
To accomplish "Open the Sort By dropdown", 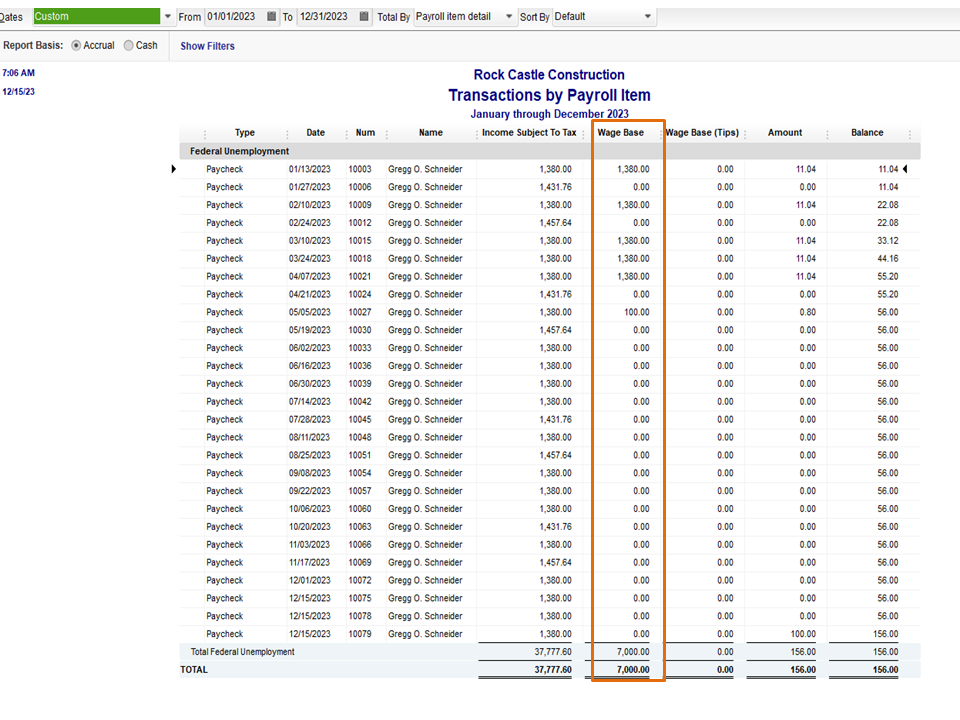I will coord(648,17).
